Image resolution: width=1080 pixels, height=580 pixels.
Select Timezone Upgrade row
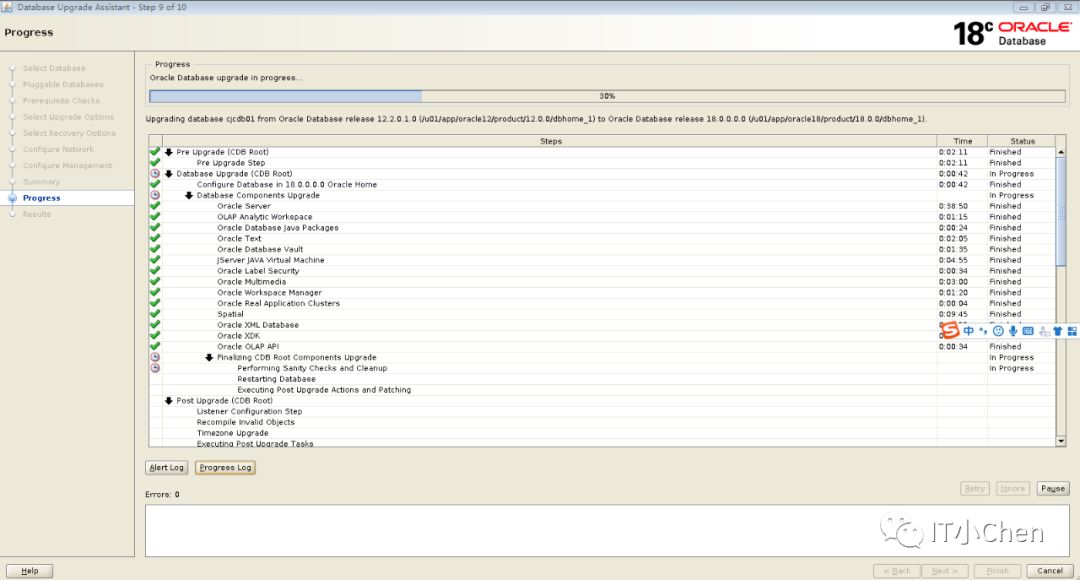pyautogui.click(x=602, y=433)
